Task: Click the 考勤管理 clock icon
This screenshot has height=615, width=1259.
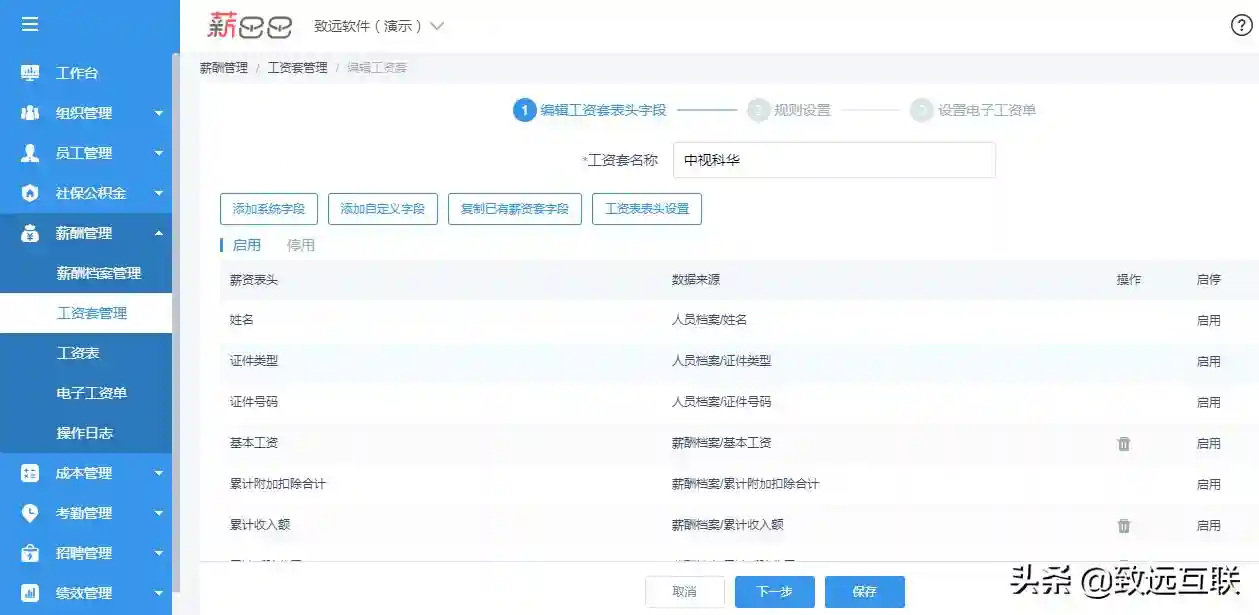Action: [x=30, y=513]
